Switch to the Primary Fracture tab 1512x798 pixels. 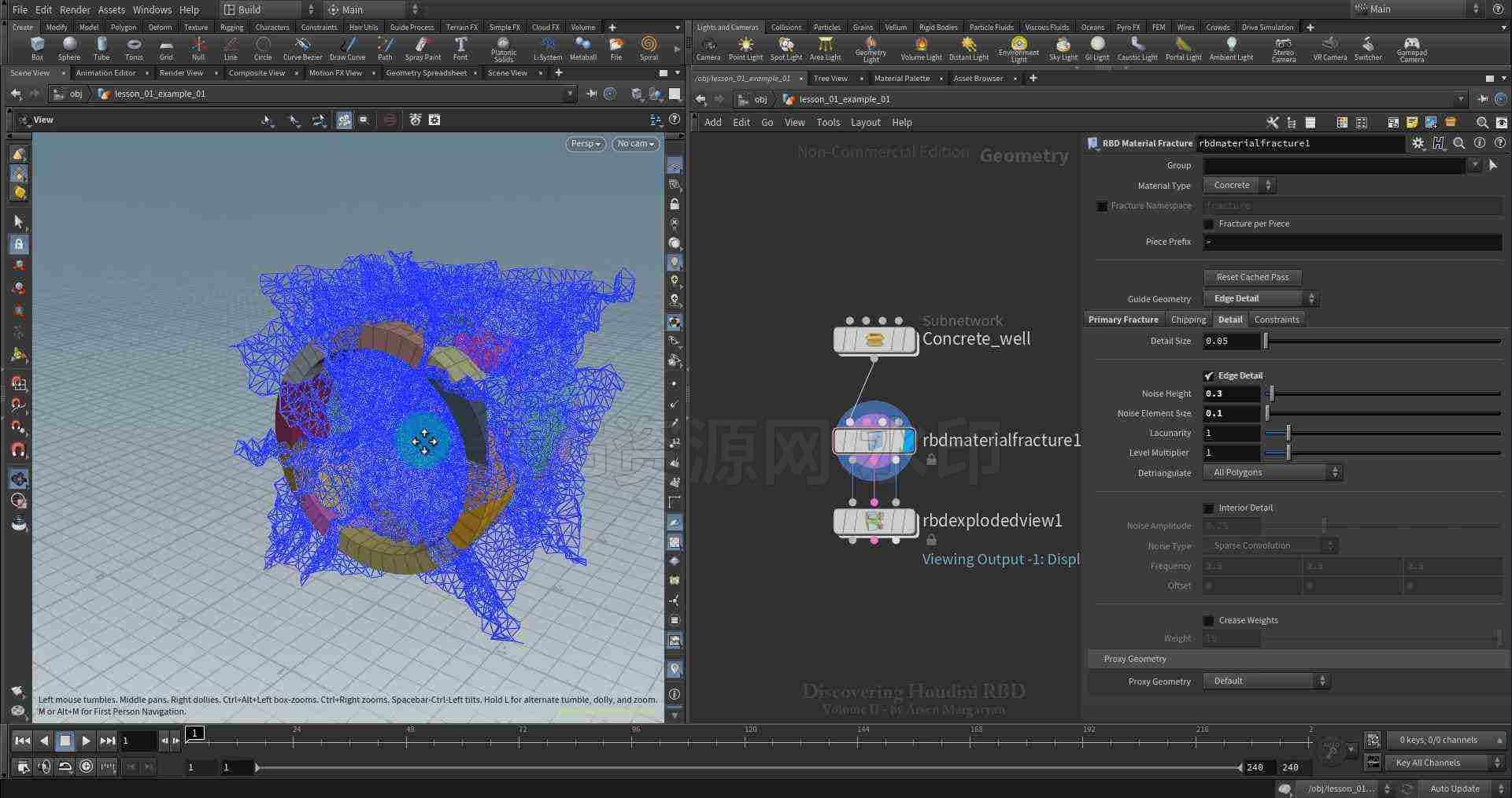[1123, 320]
